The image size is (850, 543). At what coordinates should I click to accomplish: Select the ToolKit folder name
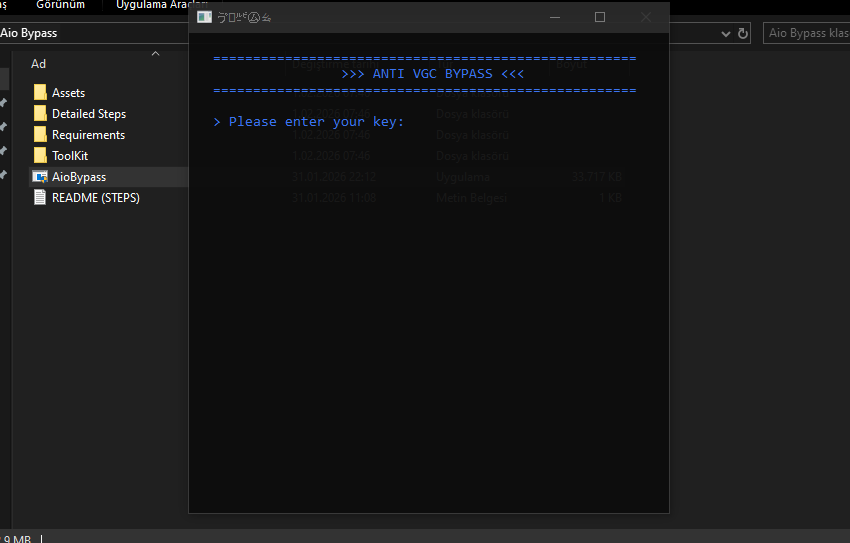coord(70,156)
